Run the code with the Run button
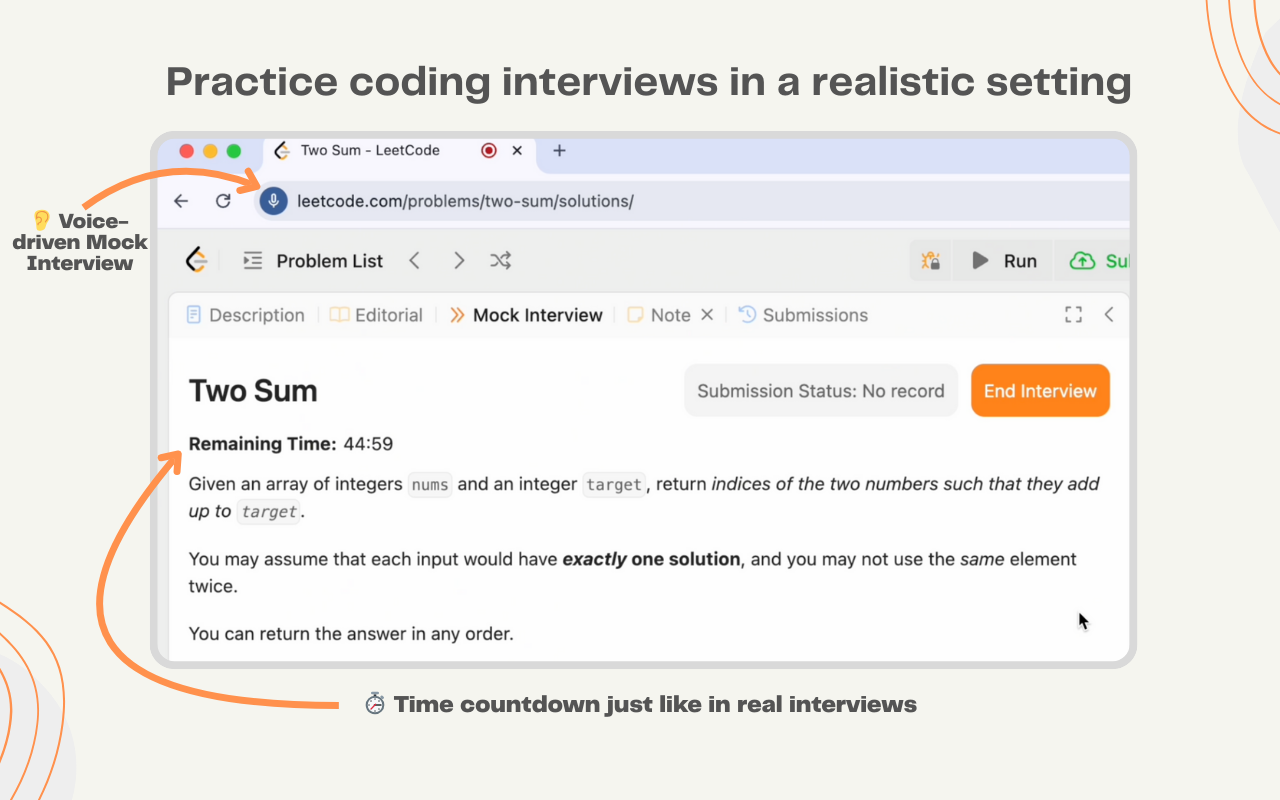The width and height of the screenshot is (1280, 800). click(x=1004, y=261)
